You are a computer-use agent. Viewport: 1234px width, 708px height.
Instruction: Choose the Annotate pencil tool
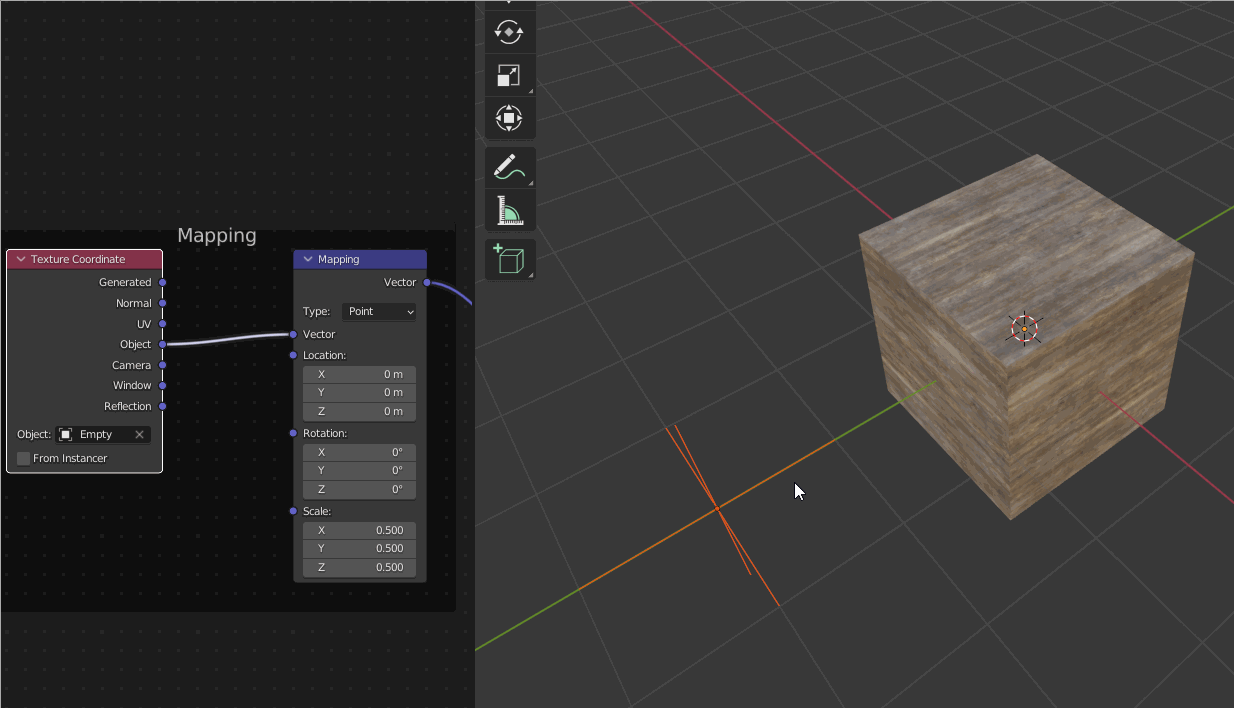pyautogui.click(x=509, y=167)
